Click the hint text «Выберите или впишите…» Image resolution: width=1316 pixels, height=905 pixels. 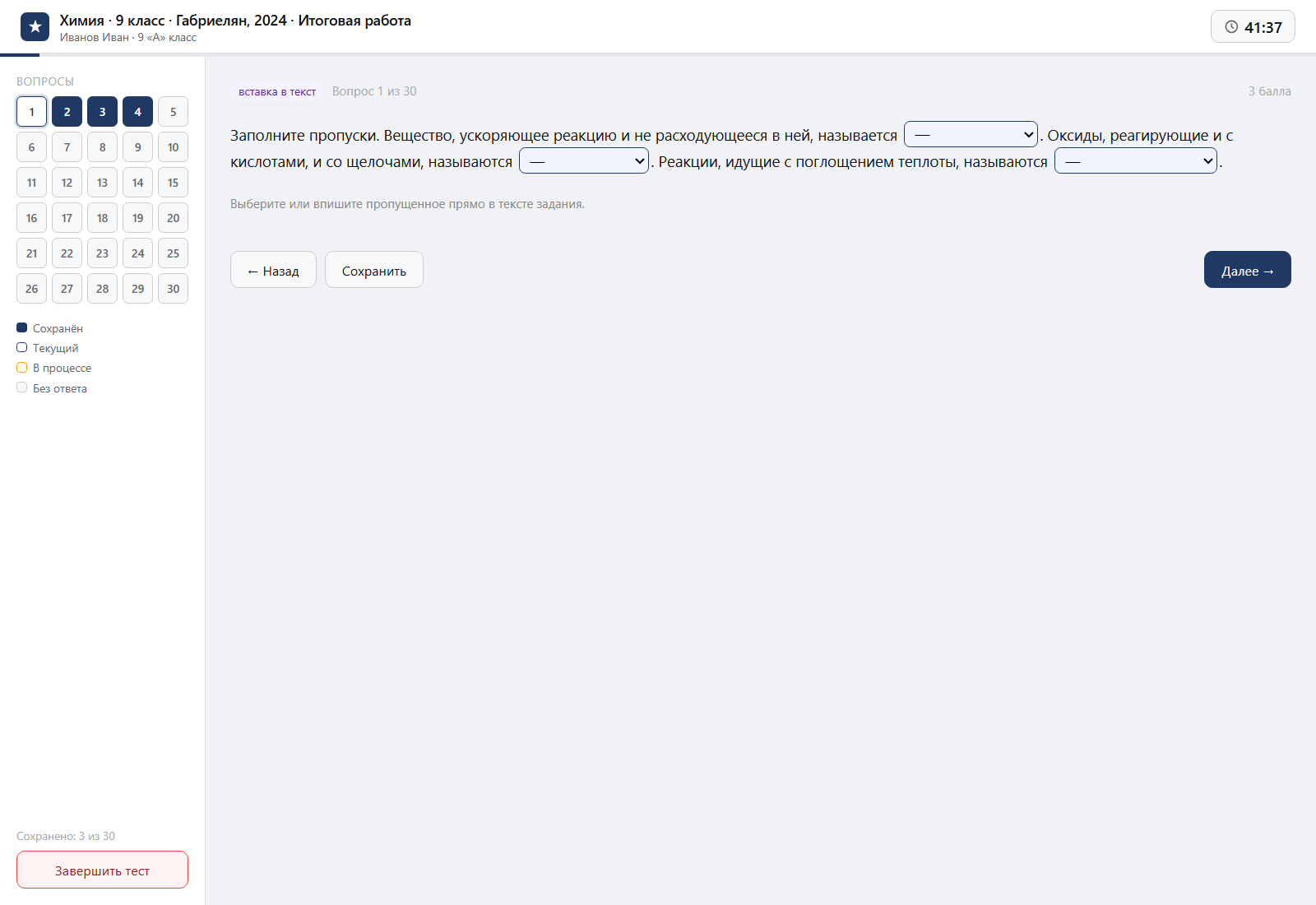[407, 204]
